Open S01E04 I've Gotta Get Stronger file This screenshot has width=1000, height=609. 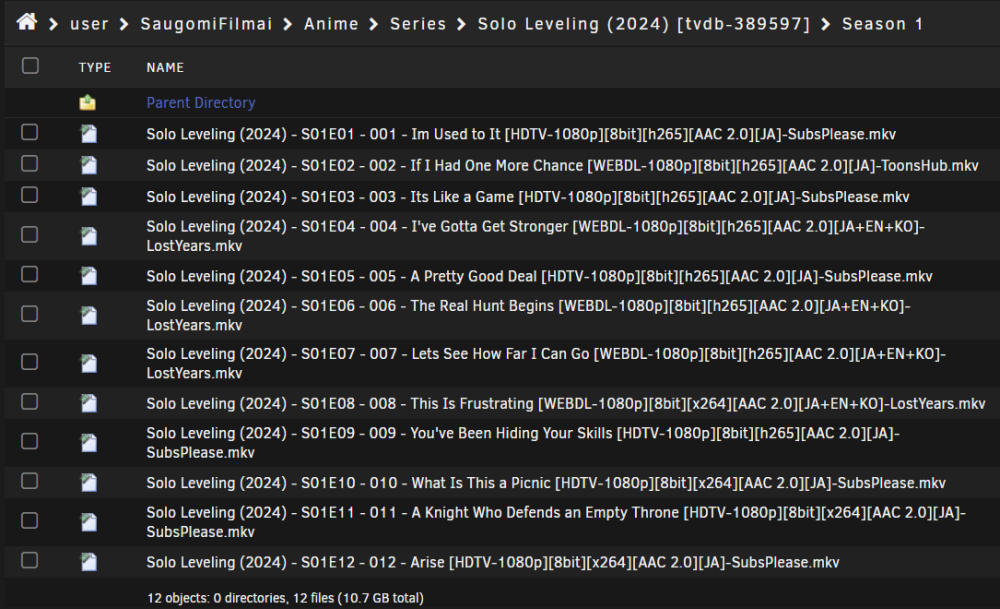pos(535,236)
